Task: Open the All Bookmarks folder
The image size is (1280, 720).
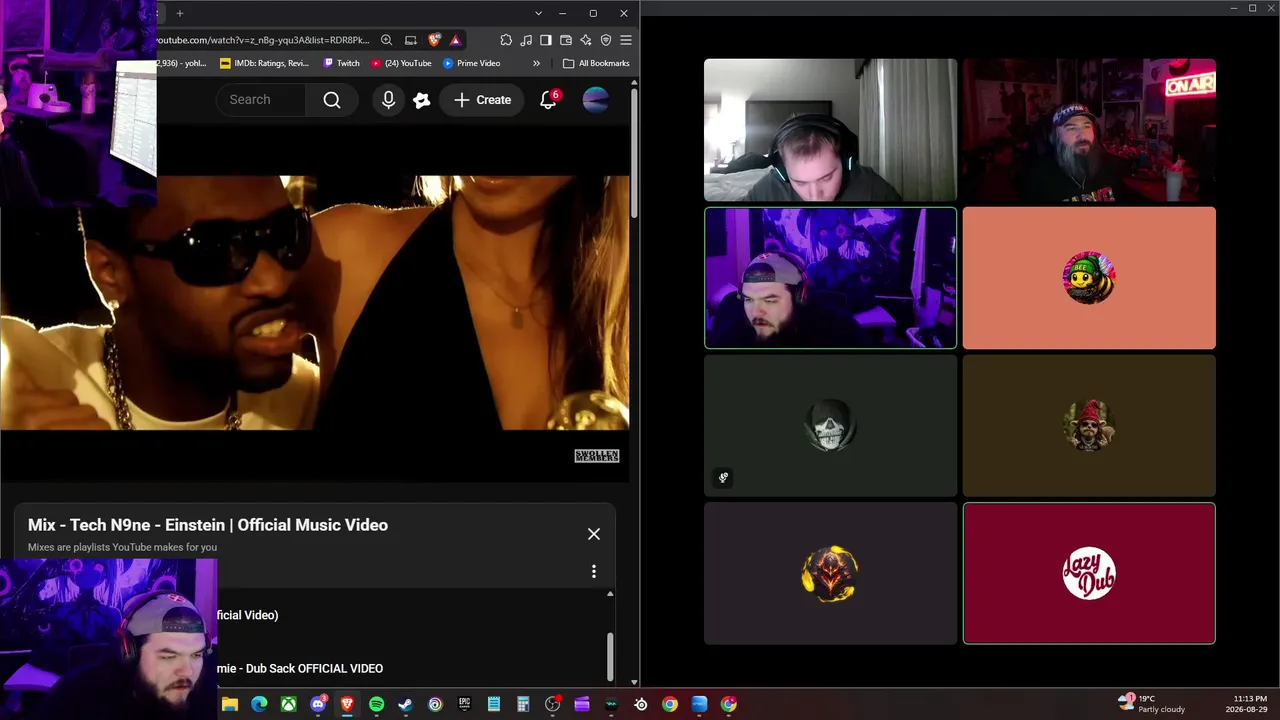Action: point(596,63)
